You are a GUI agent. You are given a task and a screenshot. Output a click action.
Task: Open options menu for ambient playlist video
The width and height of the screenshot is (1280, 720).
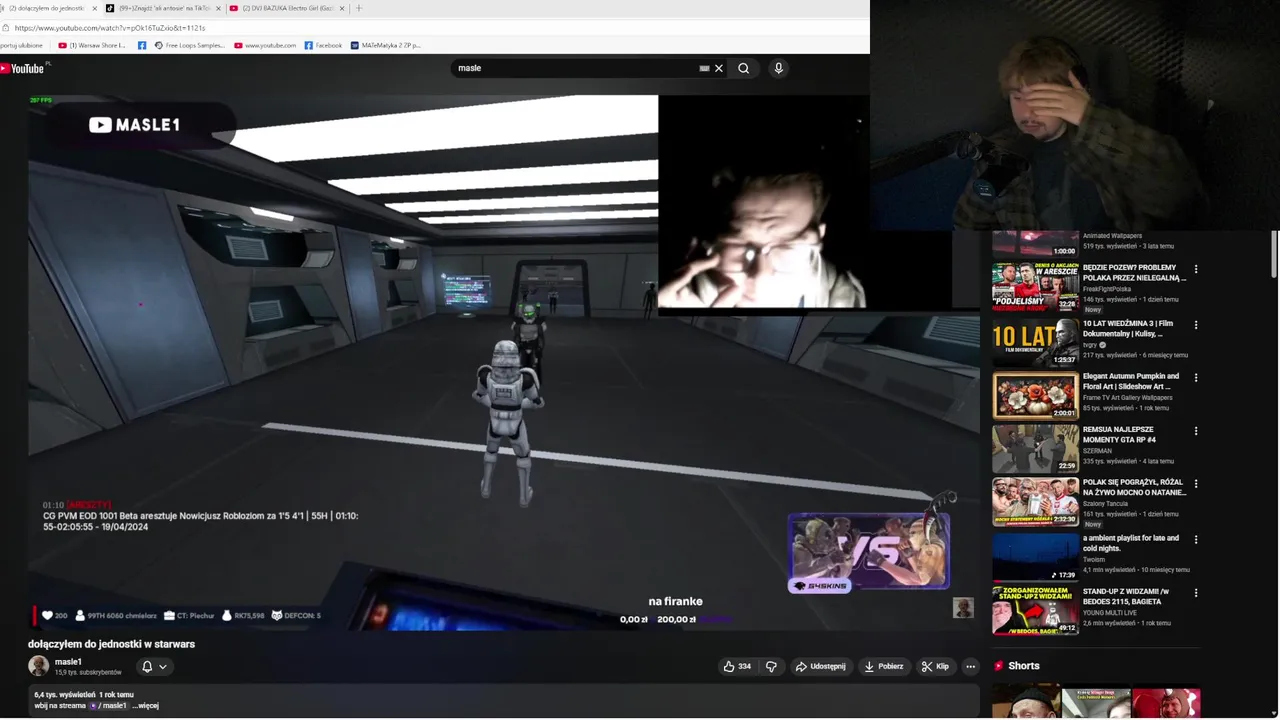(1195, 540)
